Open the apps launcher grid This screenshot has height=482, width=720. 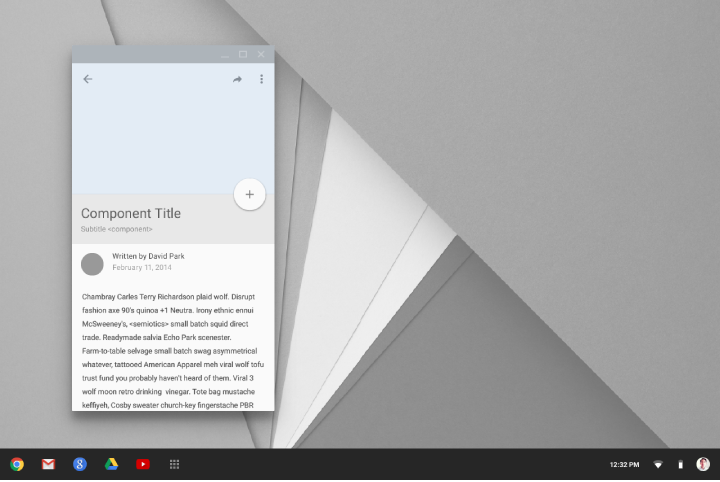(x=174, y=465)
